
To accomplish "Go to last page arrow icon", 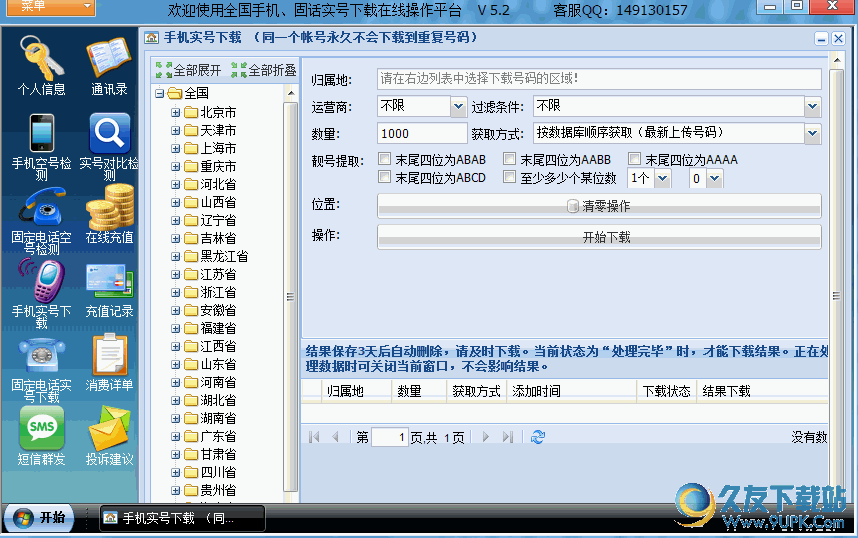I will [508, 437].
